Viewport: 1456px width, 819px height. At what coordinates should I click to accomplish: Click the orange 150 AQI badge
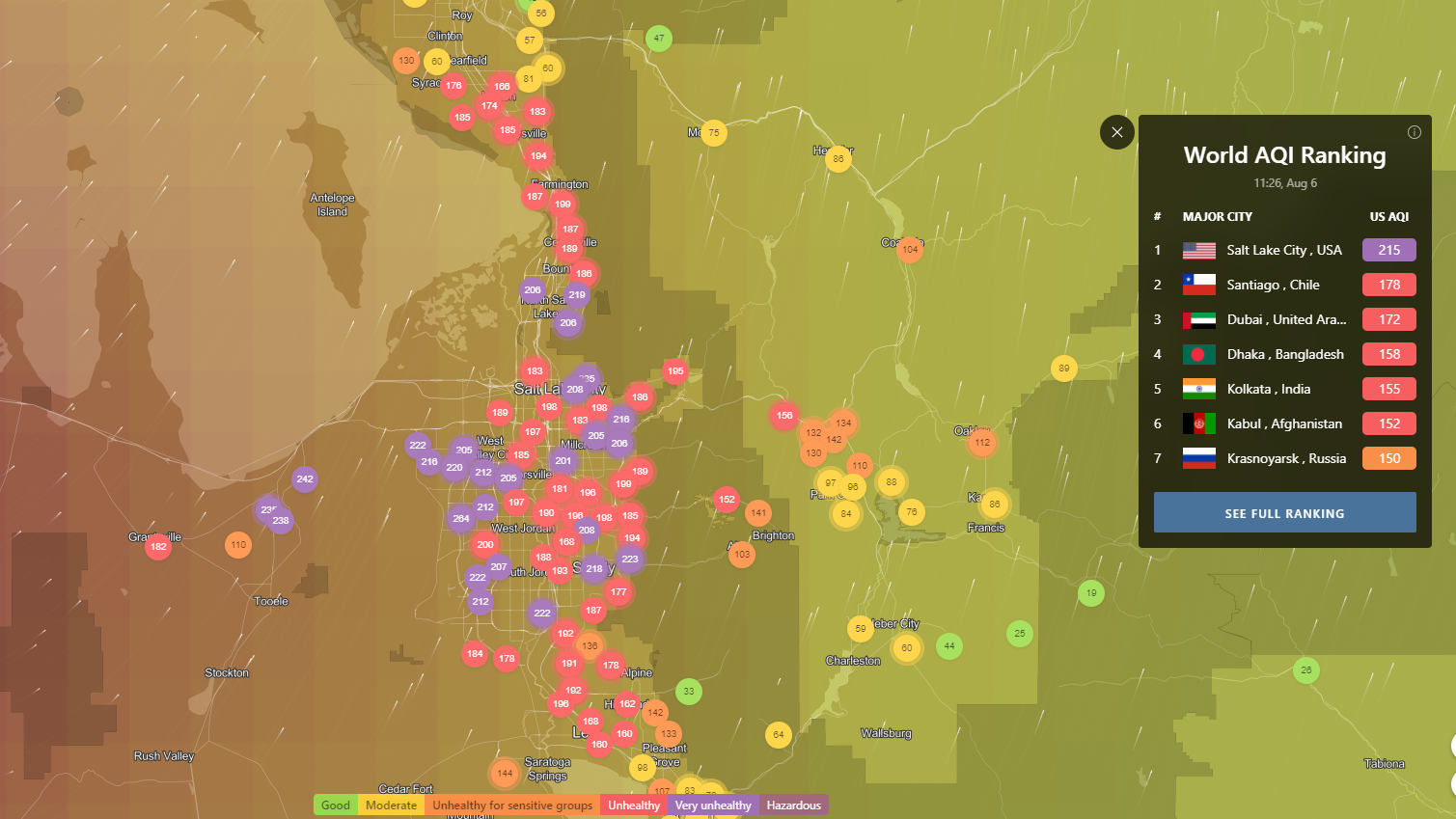(1389, 458)
